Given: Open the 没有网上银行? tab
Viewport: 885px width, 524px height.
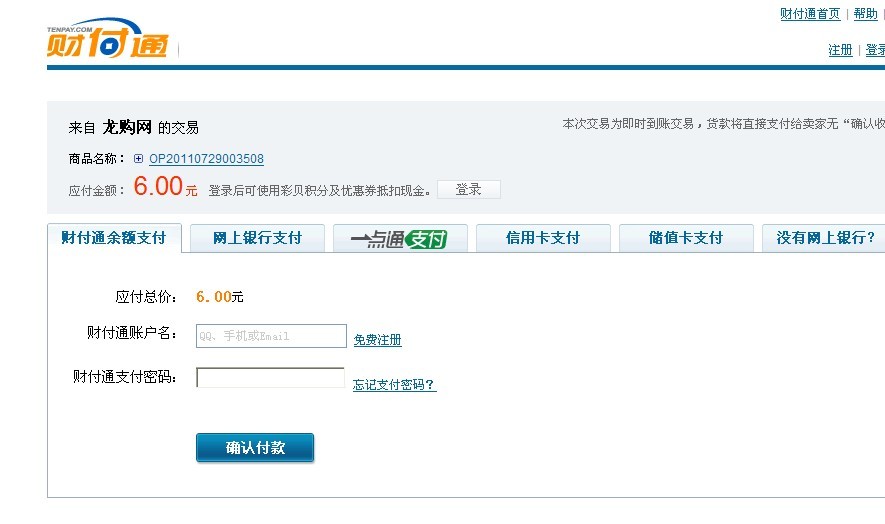Looking at the screenshot, I should tap(824, 238).
